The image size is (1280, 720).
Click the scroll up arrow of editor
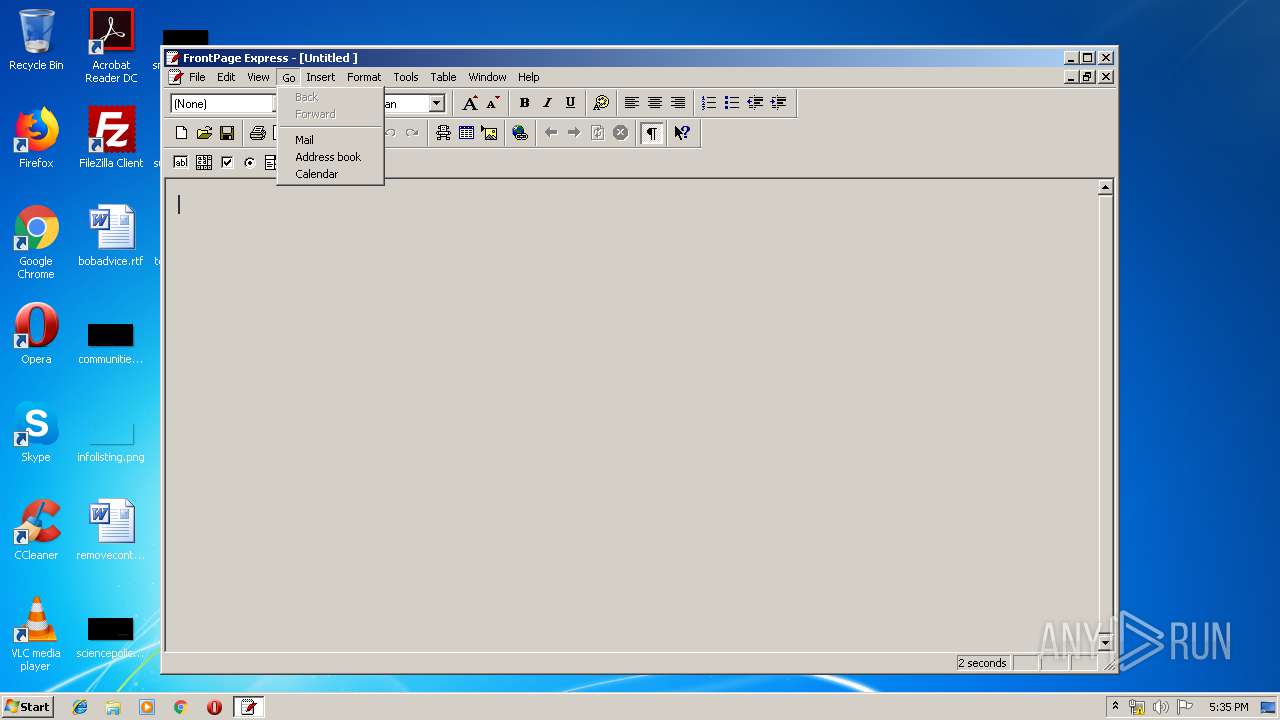click(x=1105, y=188)
